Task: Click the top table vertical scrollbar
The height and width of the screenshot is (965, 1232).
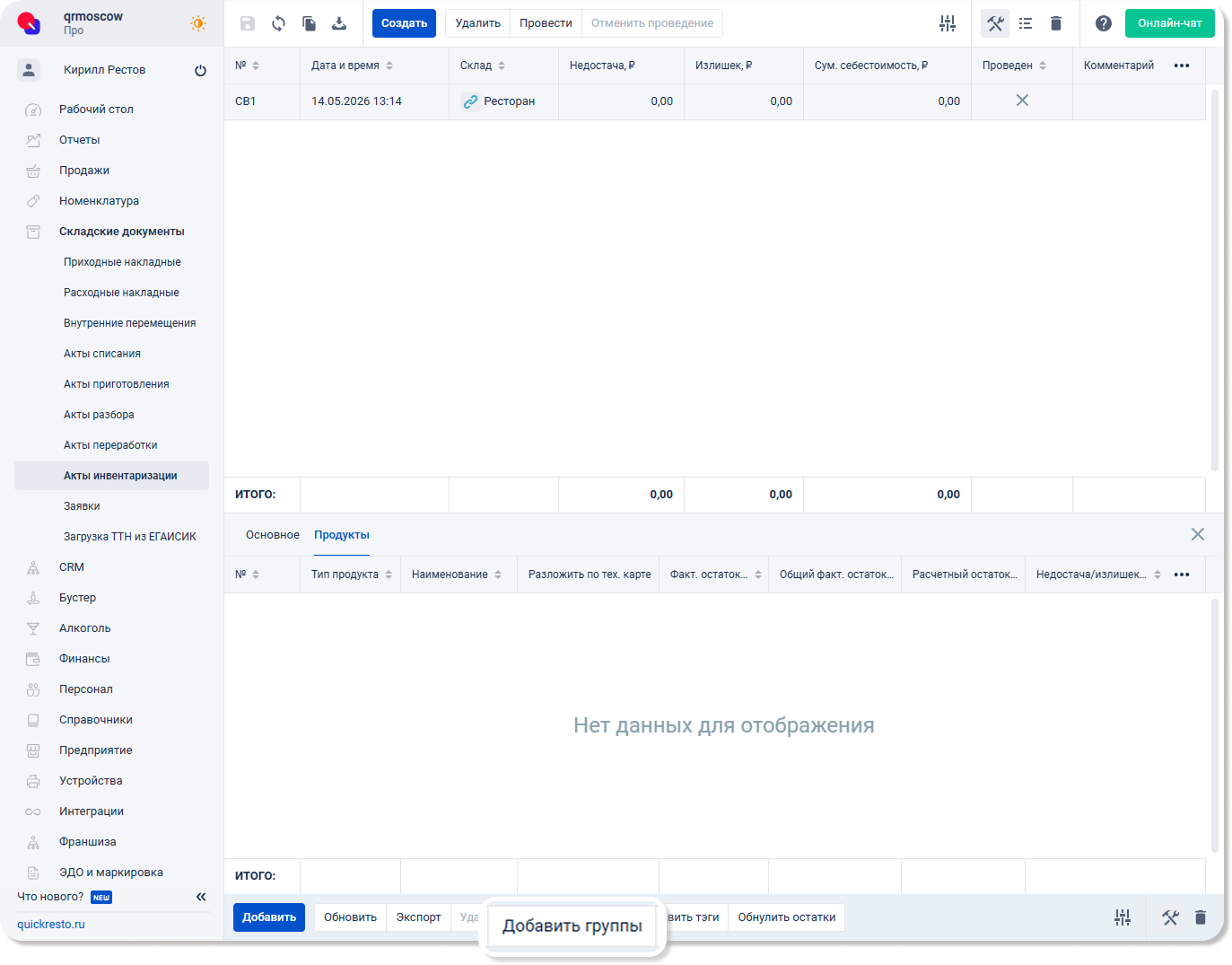Action: [x=1215, y=278]
